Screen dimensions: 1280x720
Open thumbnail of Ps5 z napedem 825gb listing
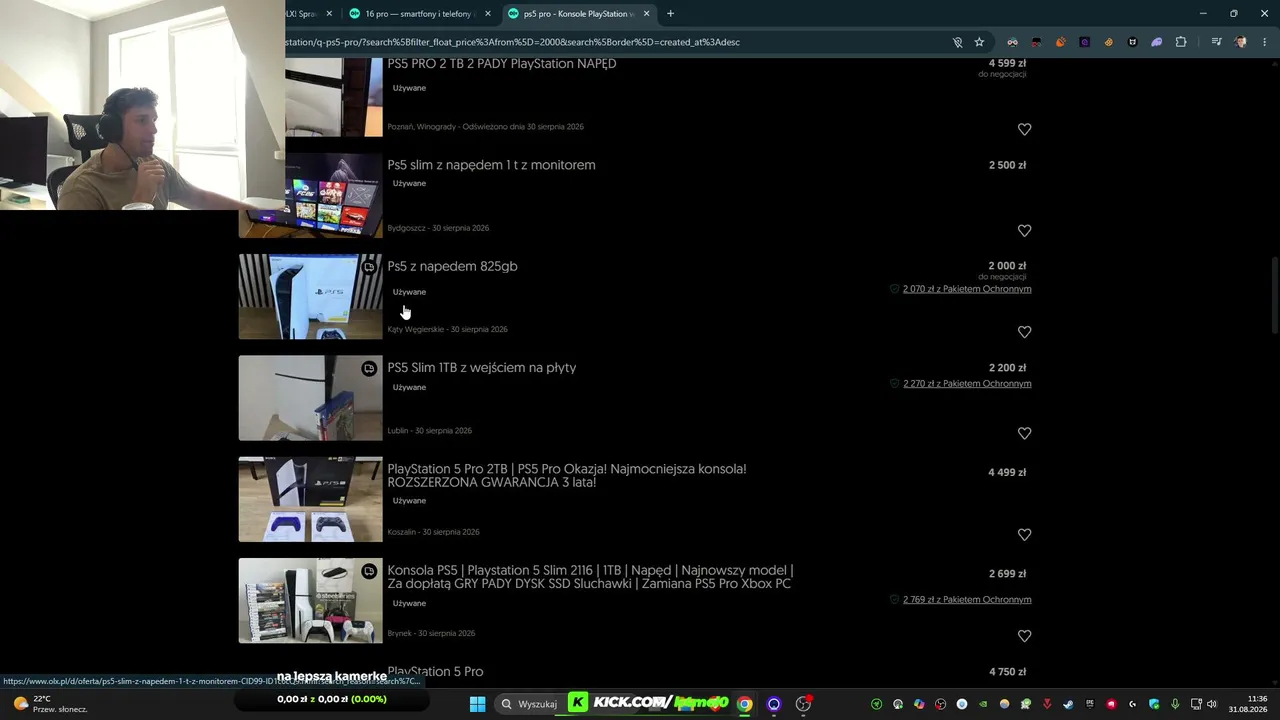[310, 297]
